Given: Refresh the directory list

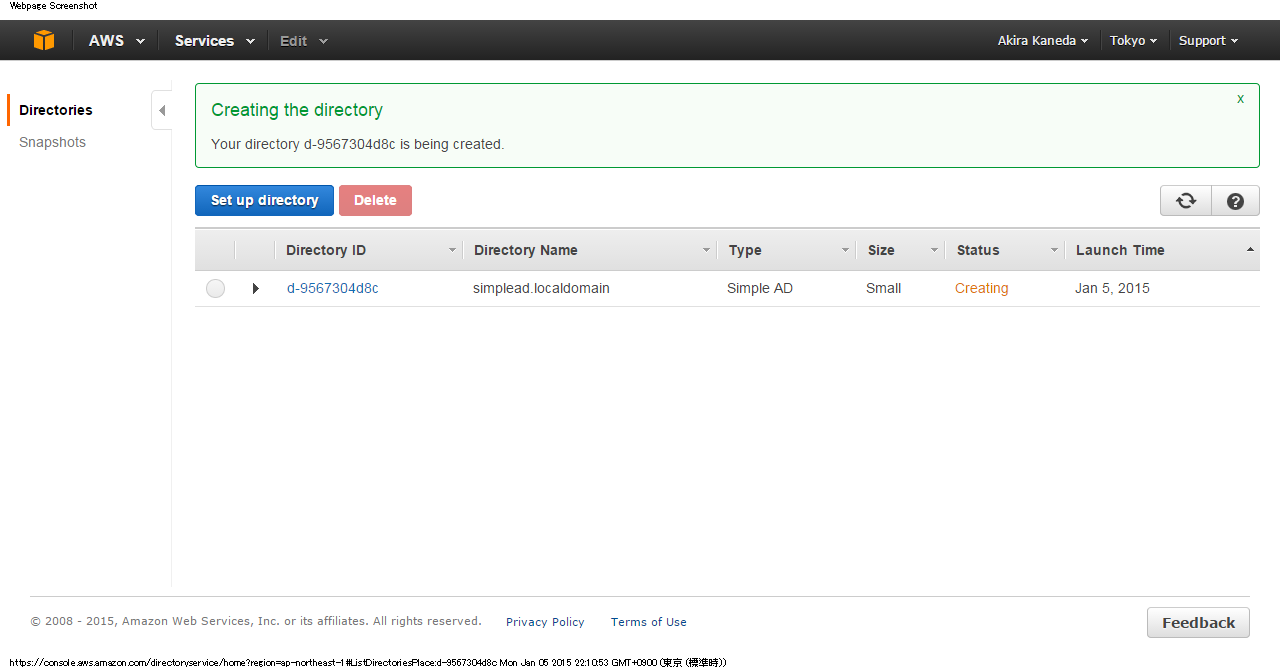Looking at the screenshot, I should (1185, 201).
